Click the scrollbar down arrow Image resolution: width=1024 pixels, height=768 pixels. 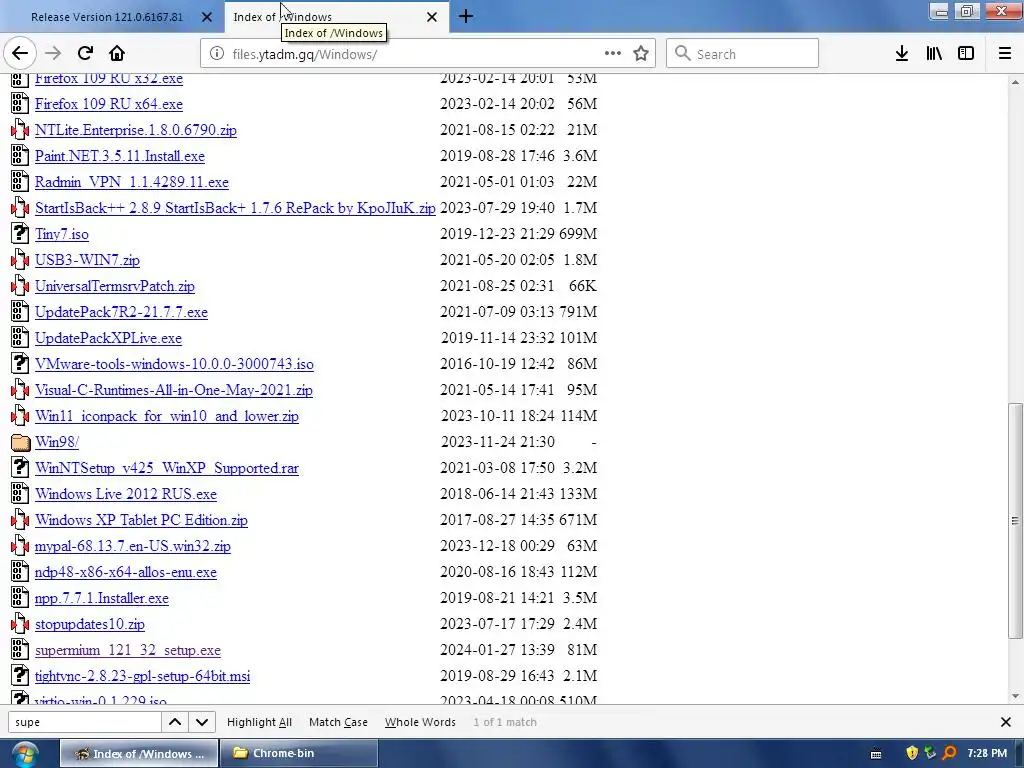pos(1015,696)
